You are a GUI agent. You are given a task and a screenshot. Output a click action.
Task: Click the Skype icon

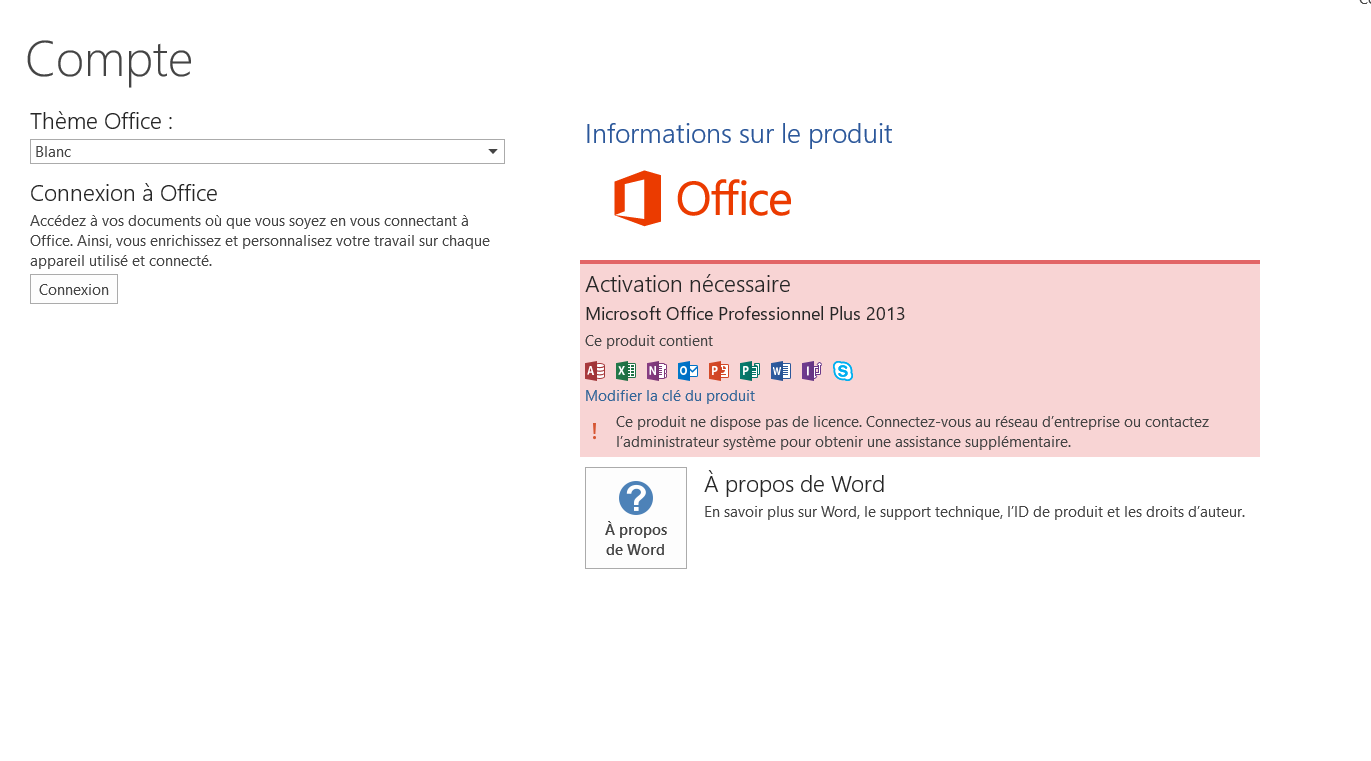click(x=843, y=371)
